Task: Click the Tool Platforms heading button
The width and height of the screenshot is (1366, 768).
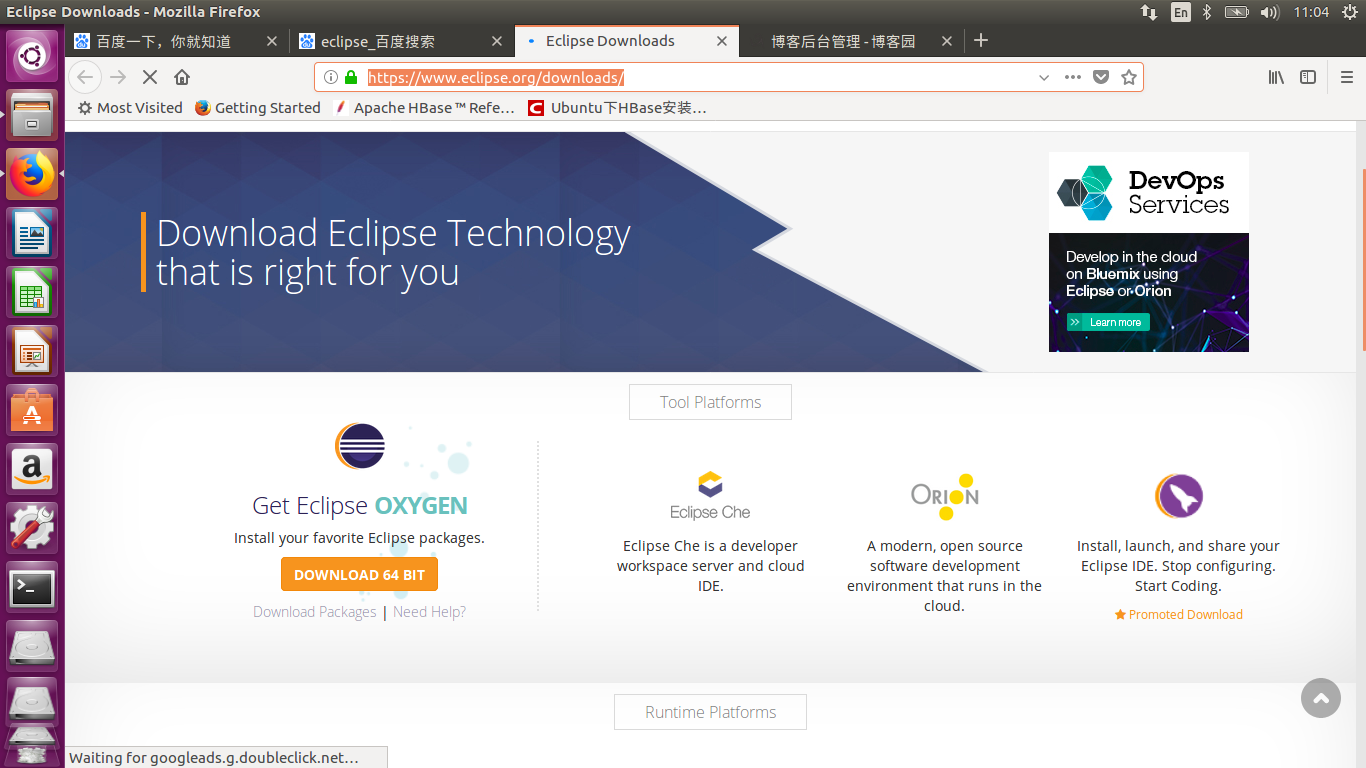Action: (710, 402)
